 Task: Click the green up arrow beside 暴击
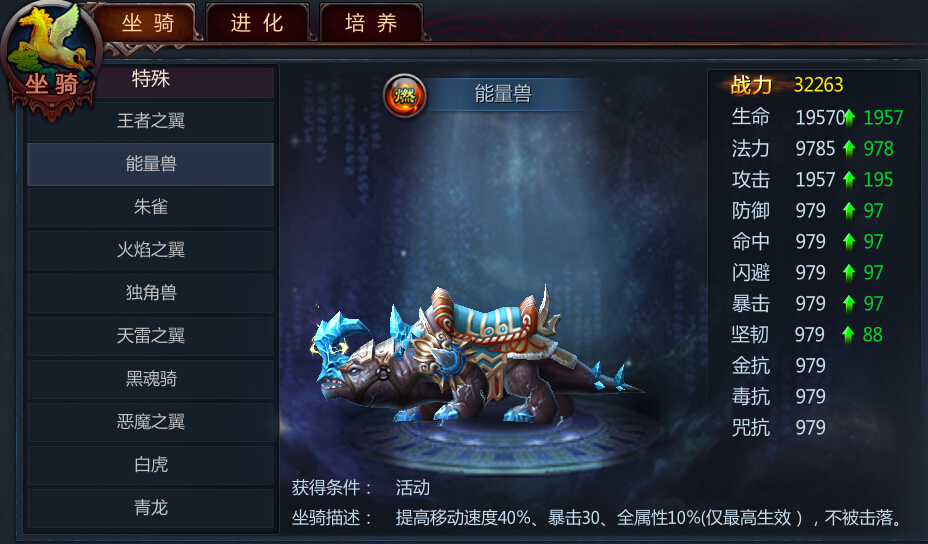(x=849, y=304)
